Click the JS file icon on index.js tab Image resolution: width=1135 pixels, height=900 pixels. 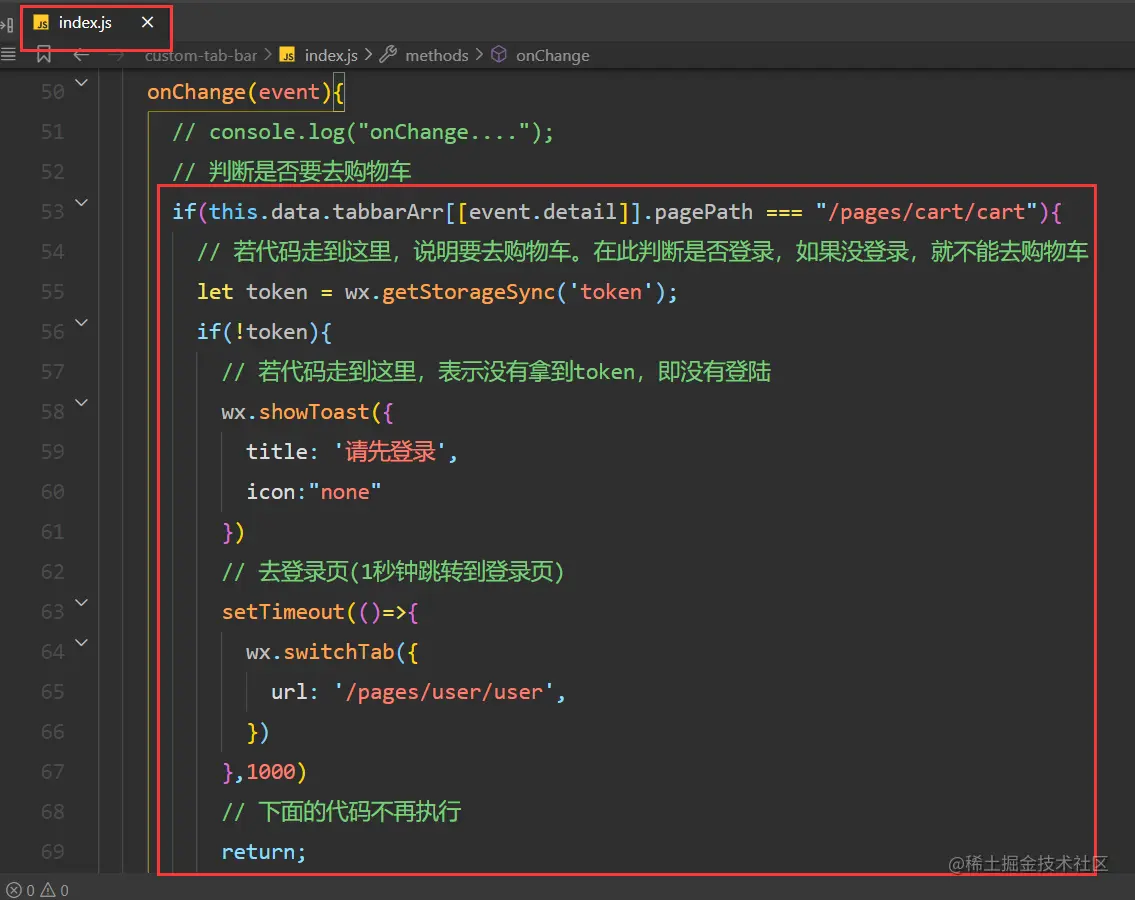[x=42, y=23]
